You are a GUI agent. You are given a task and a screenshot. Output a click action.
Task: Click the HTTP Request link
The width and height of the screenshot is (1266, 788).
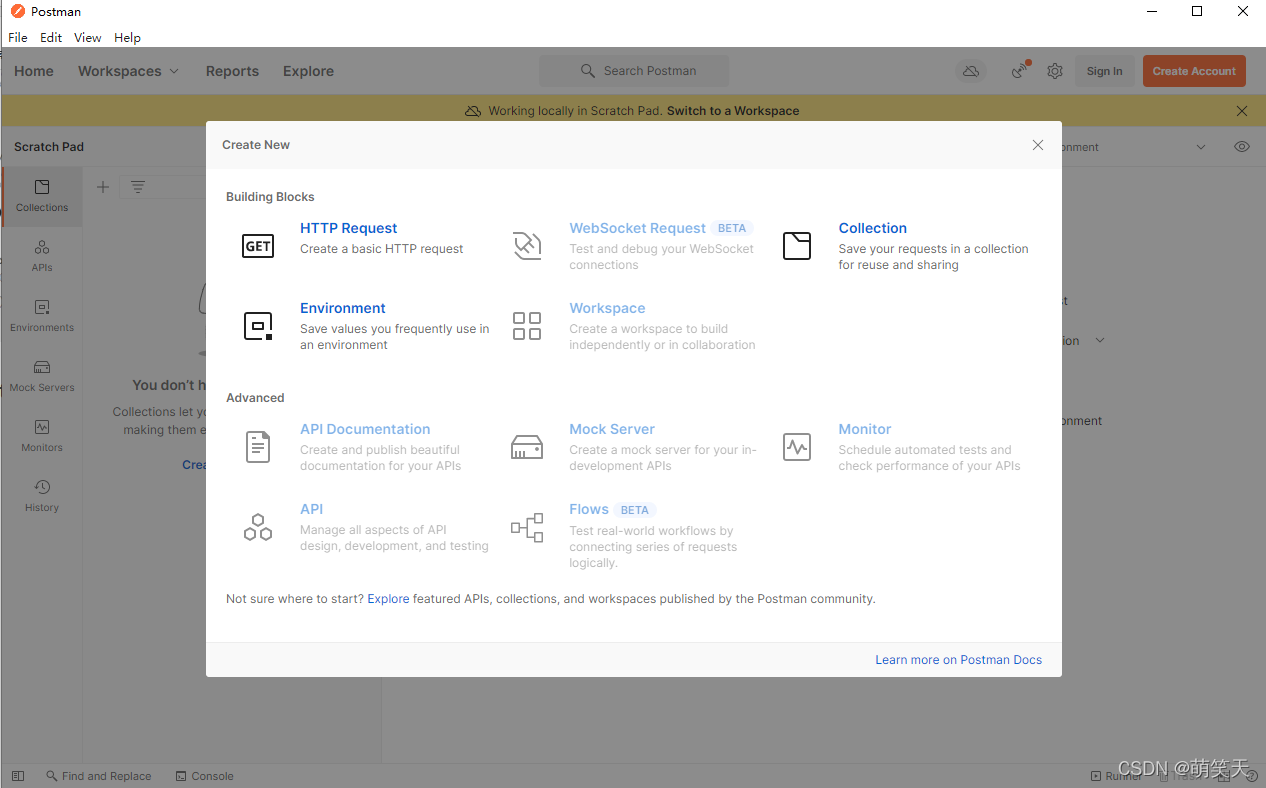click(x=348, y=228)
